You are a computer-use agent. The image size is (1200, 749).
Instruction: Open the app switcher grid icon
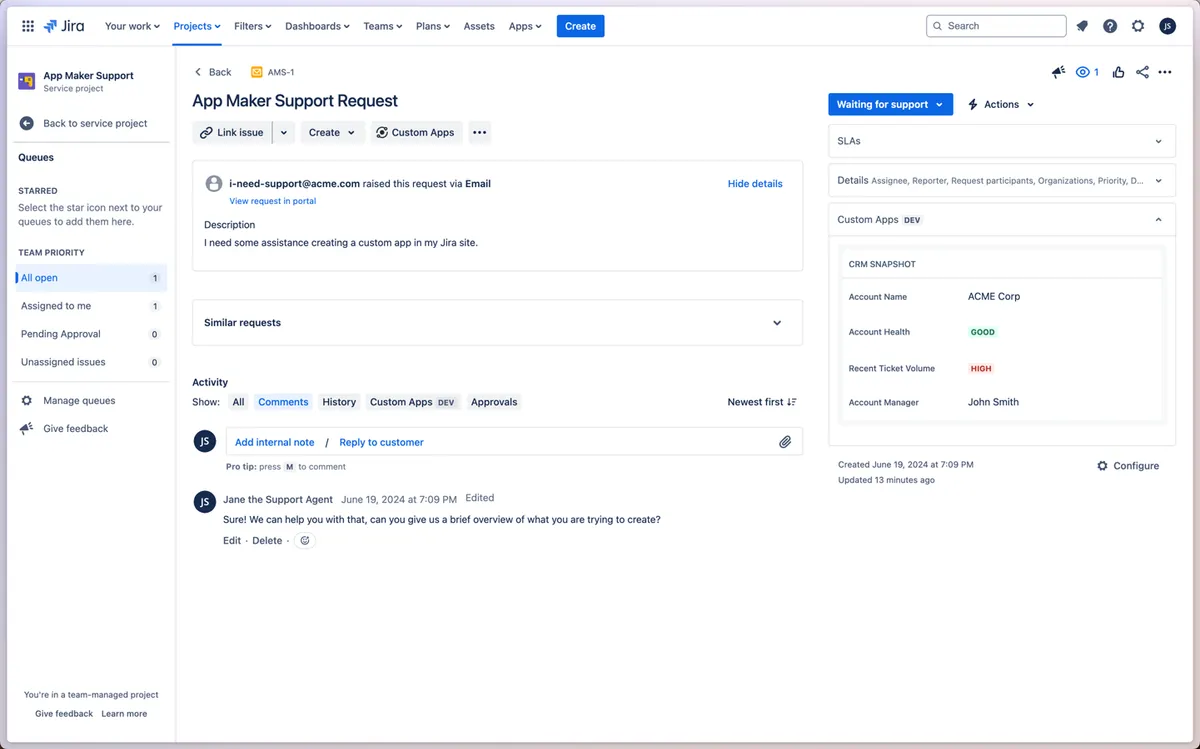click(x=27, y=26)
